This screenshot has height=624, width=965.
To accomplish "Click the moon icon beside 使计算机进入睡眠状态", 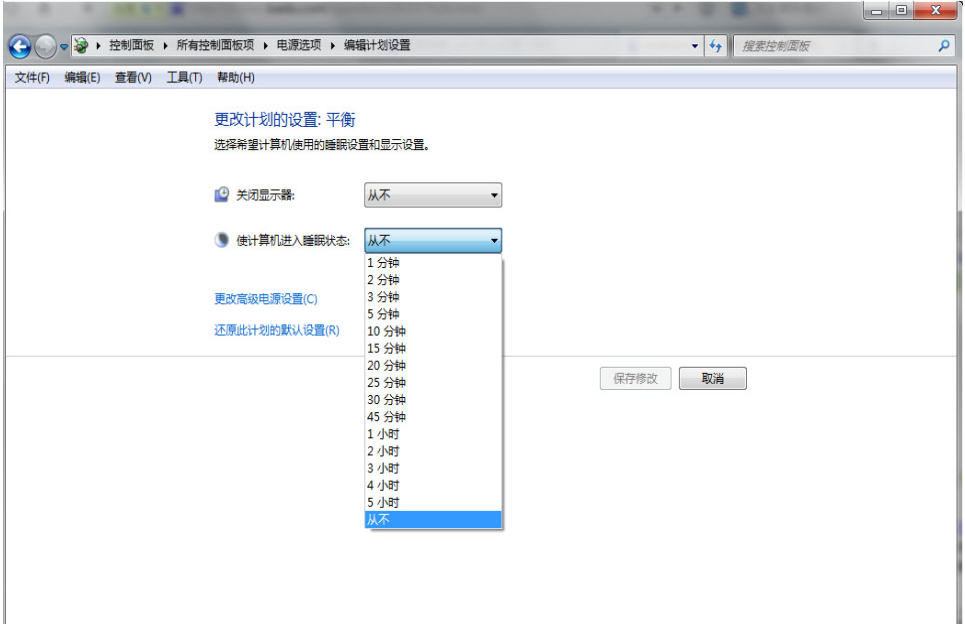I will [220, 239].
